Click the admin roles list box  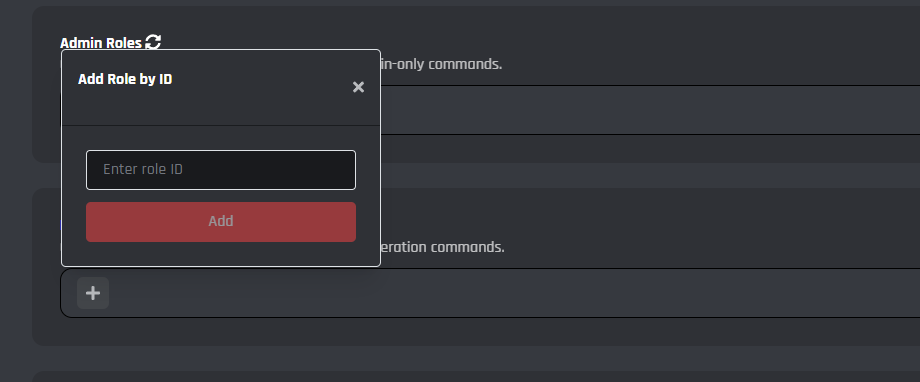click(650, 110)
